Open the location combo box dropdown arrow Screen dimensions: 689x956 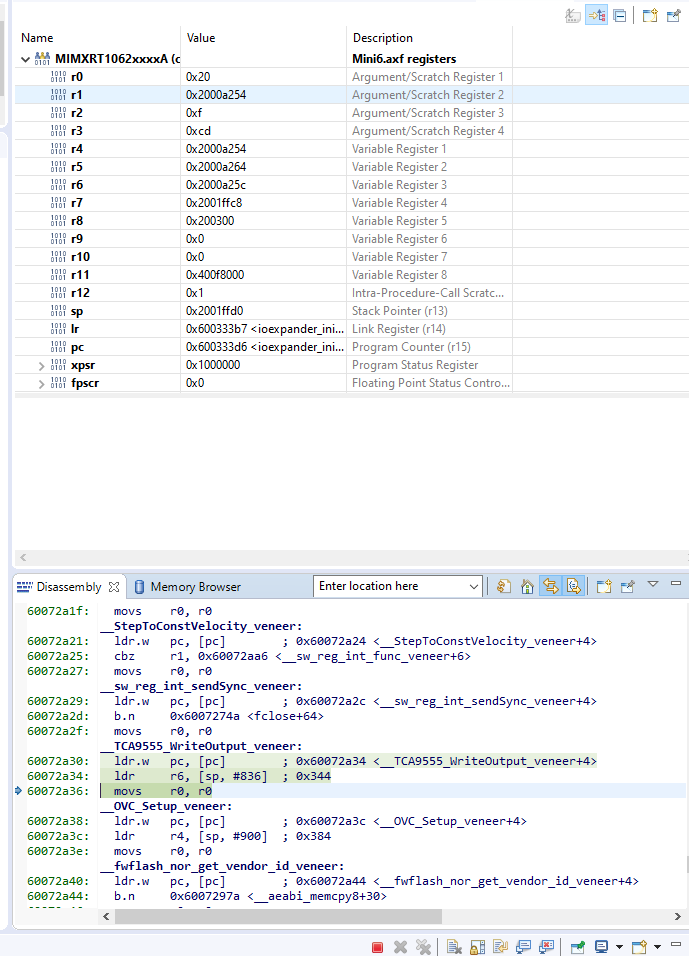[474, 587]
